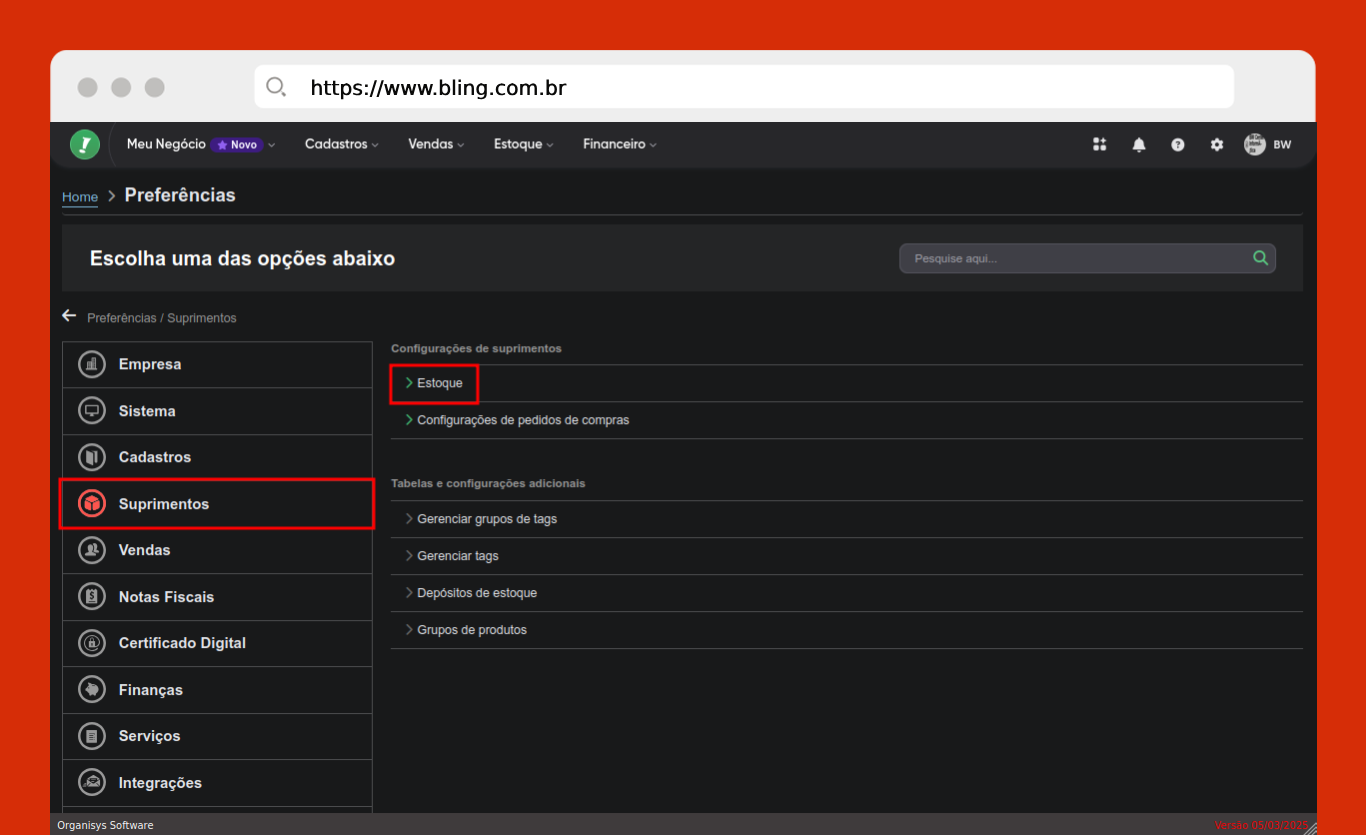This screenshot has height=835, width=1366.
Task: Click the Vendas people icon
Action: [x=92, y=550]
